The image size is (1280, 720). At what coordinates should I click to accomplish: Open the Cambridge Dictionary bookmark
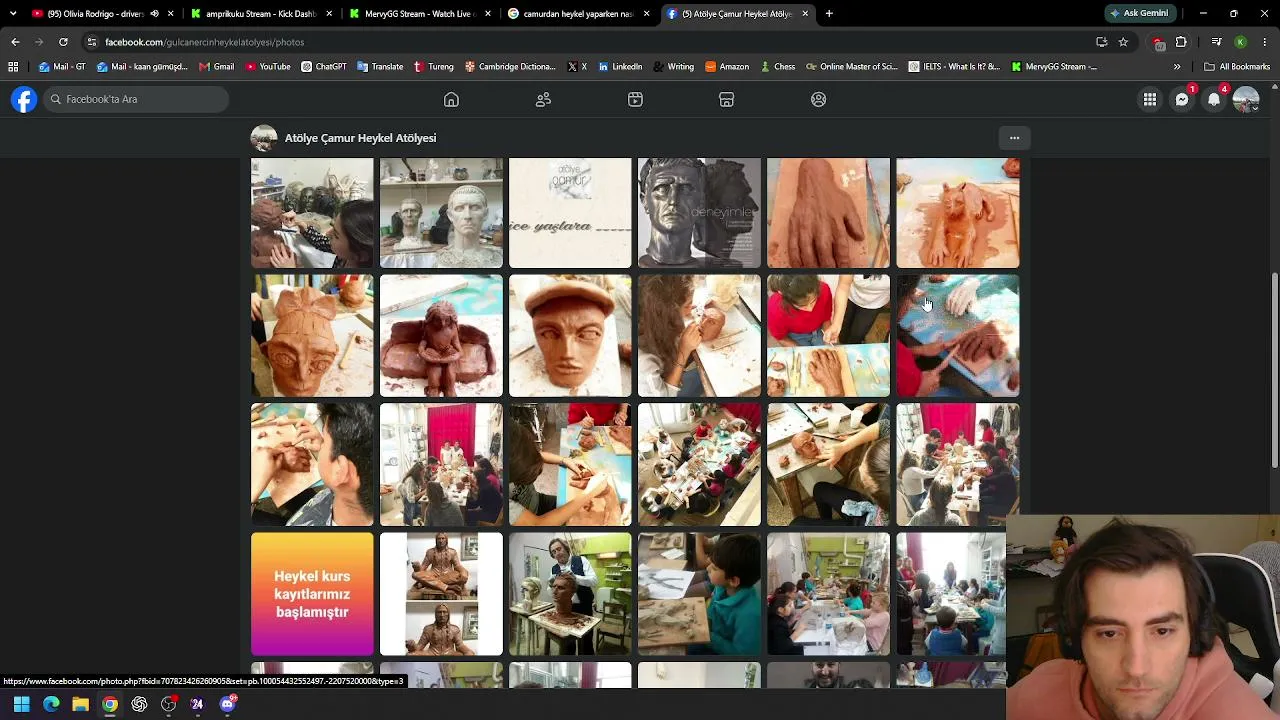[510, 67]
